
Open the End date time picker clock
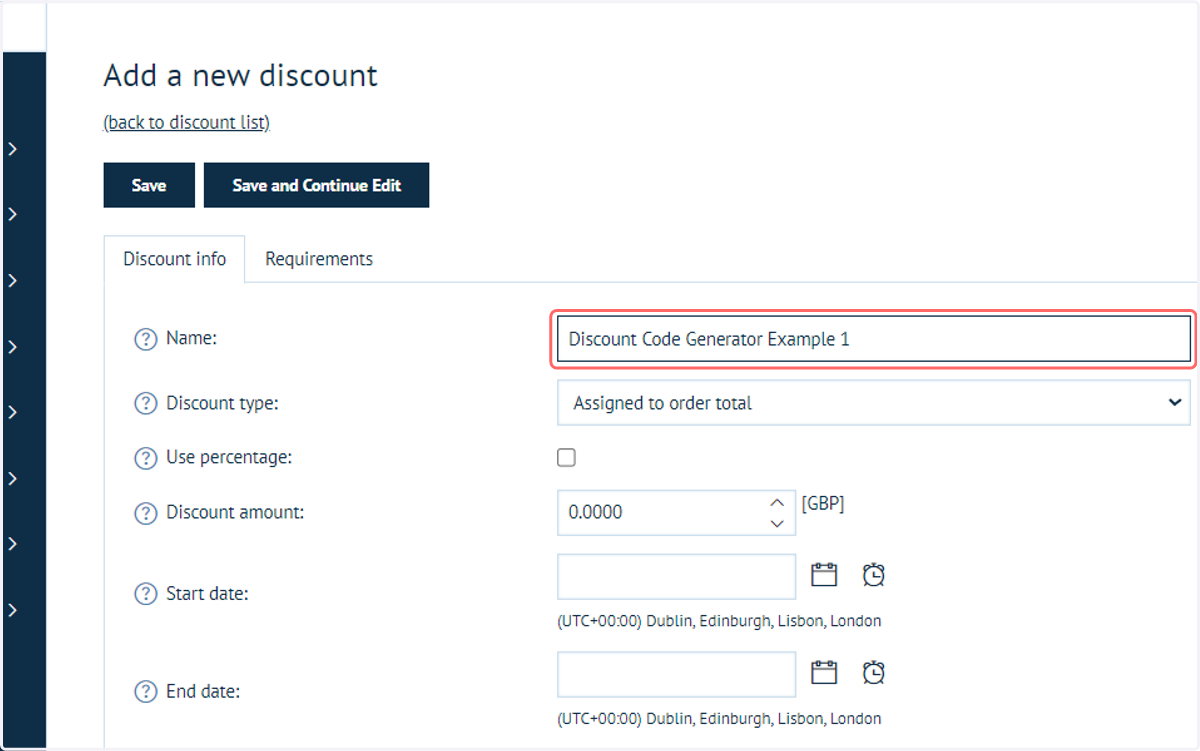tap(874, 672)
